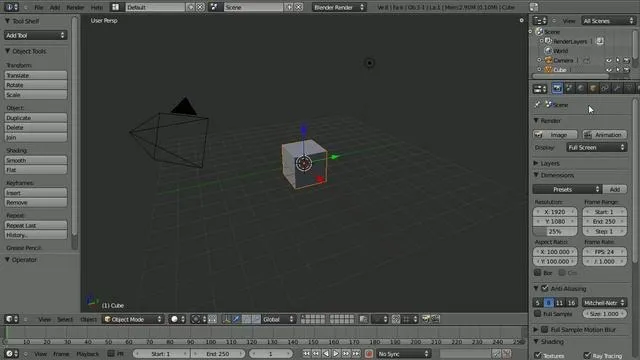
Task: Open the Timeline editor type selector
Action: click(x=11, y=353)
